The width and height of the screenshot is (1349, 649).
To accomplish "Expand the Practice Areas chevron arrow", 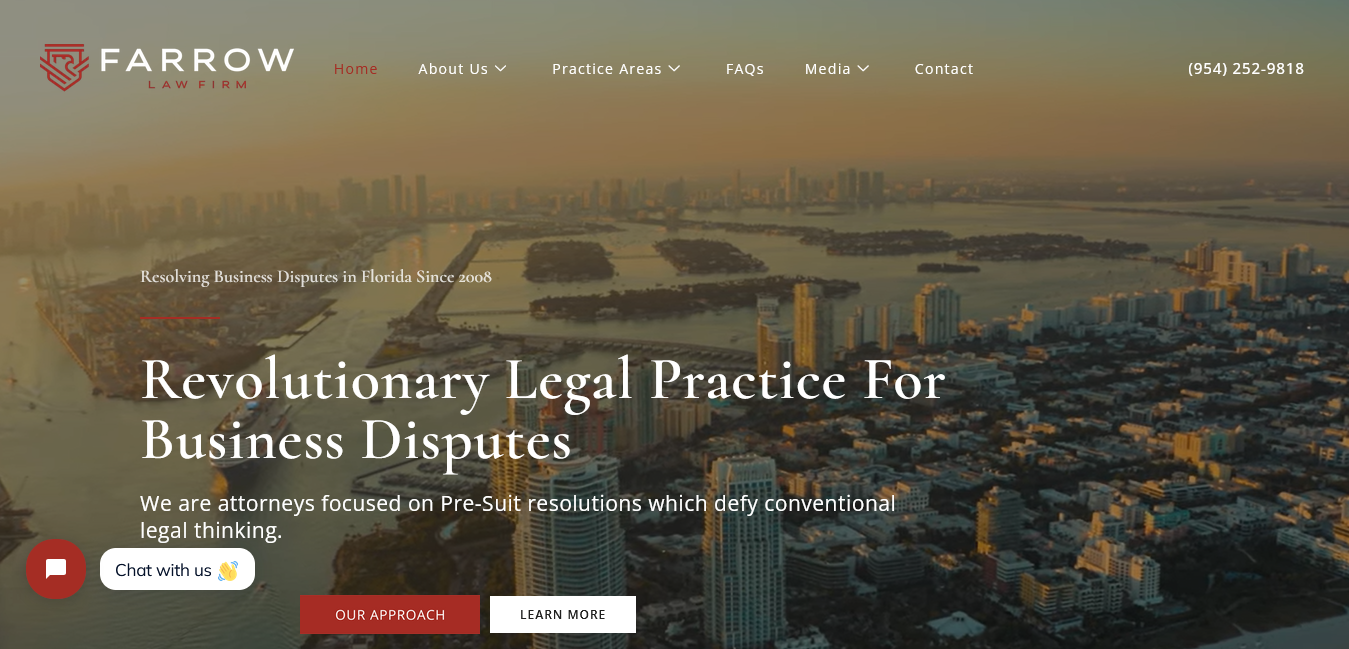I will pos(674,68).
